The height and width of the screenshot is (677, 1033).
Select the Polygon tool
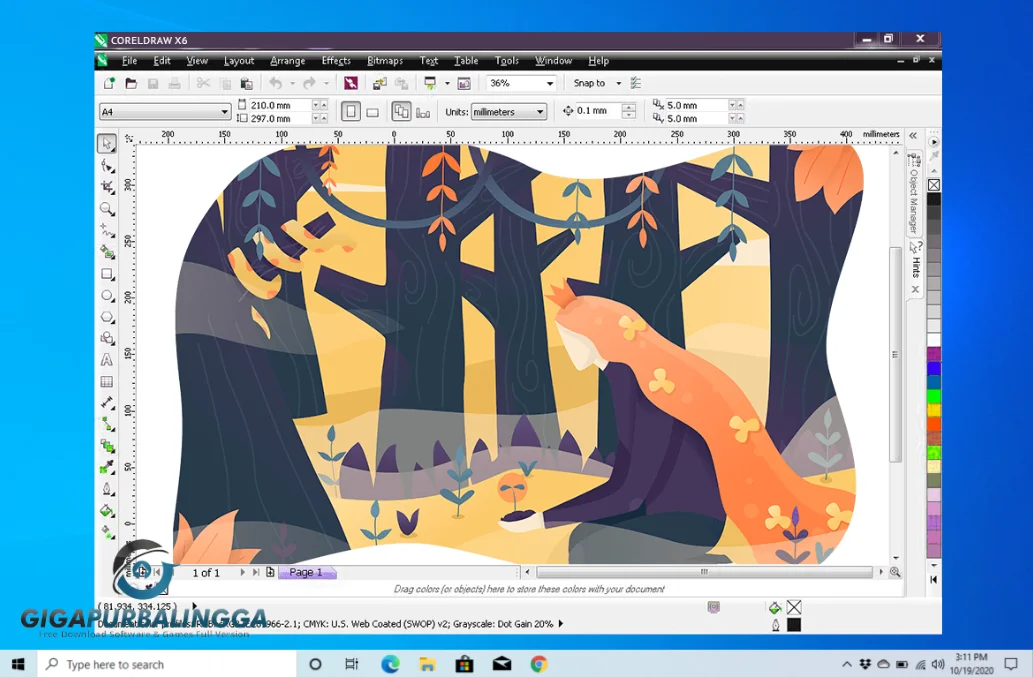(x=107, y=317)
